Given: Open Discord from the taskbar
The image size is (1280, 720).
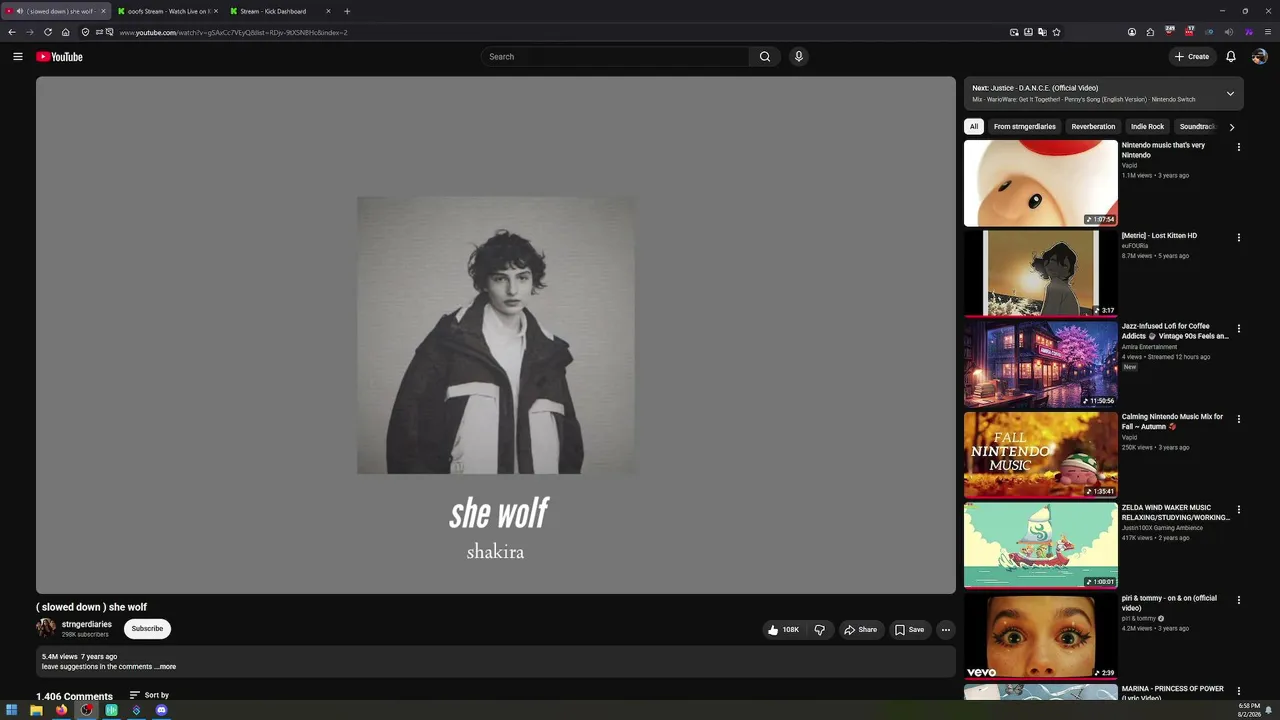Looking at the screenshot, I should click(x=161, y=710).
